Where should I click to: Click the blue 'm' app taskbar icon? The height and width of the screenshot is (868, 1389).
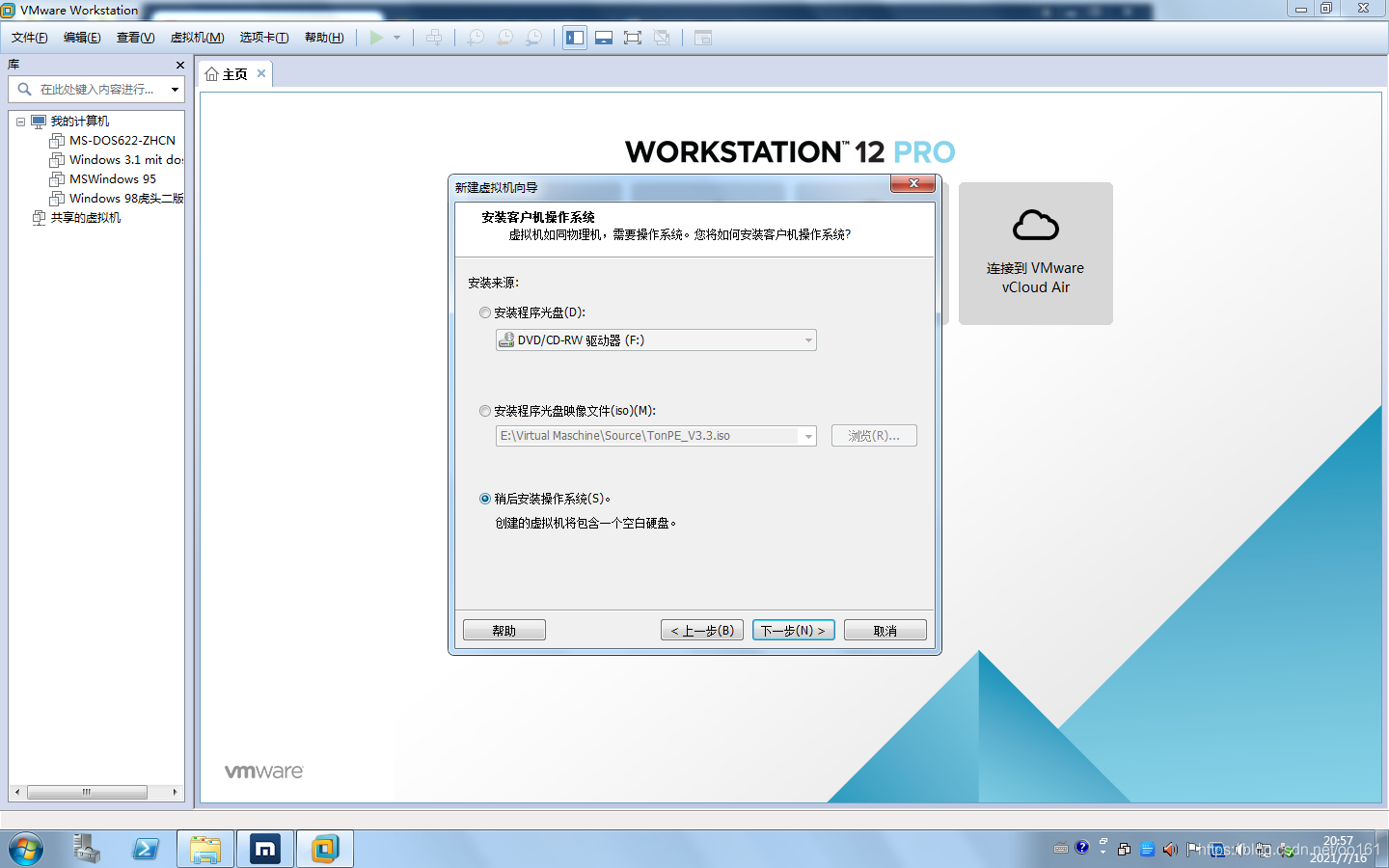(x=265, y=850)
